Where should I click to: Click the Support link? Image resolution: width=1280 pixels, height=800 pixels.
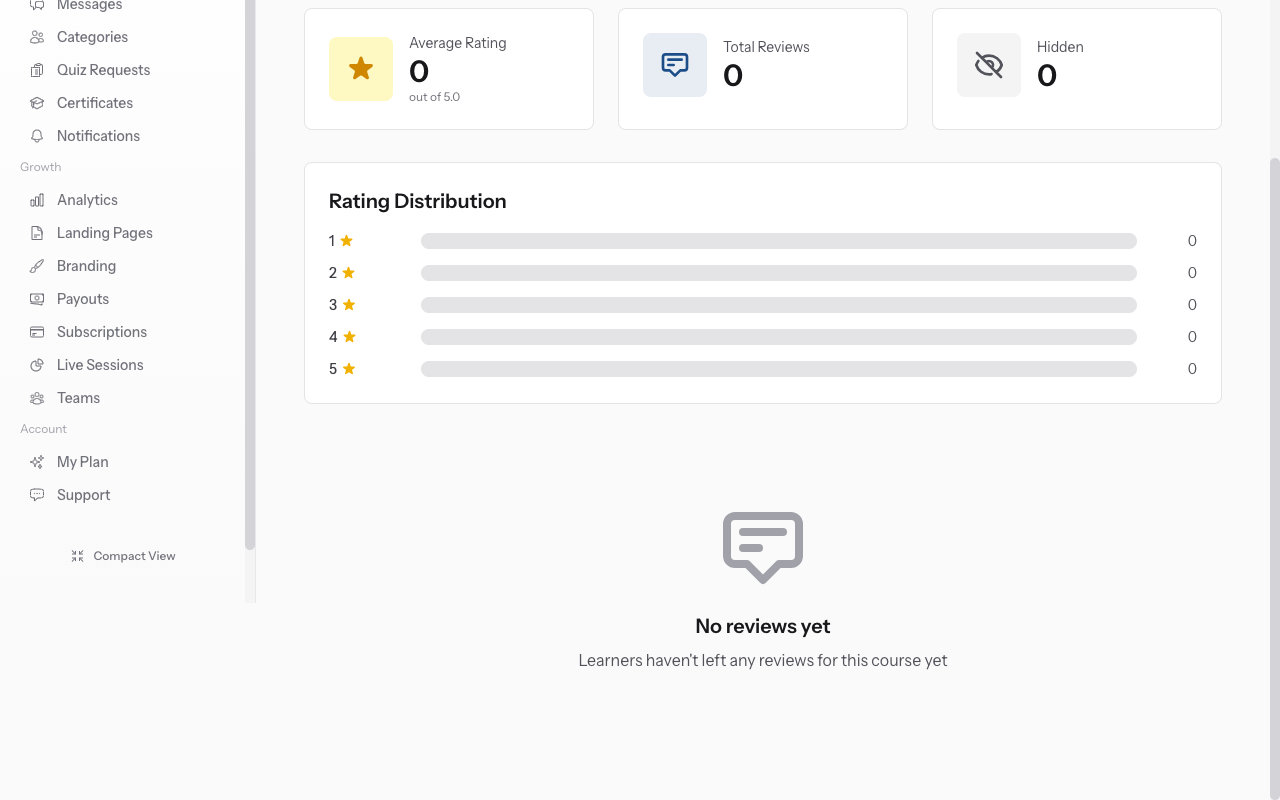[83, 494]
